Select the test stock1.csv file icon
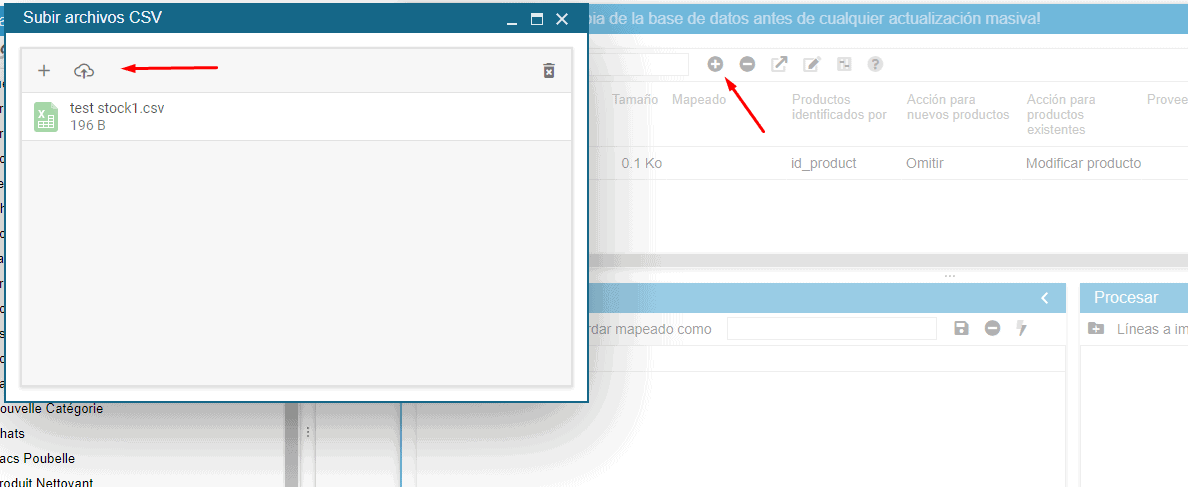The height and width of the screenshot is (487, 1188). click(x=45, y=116)
